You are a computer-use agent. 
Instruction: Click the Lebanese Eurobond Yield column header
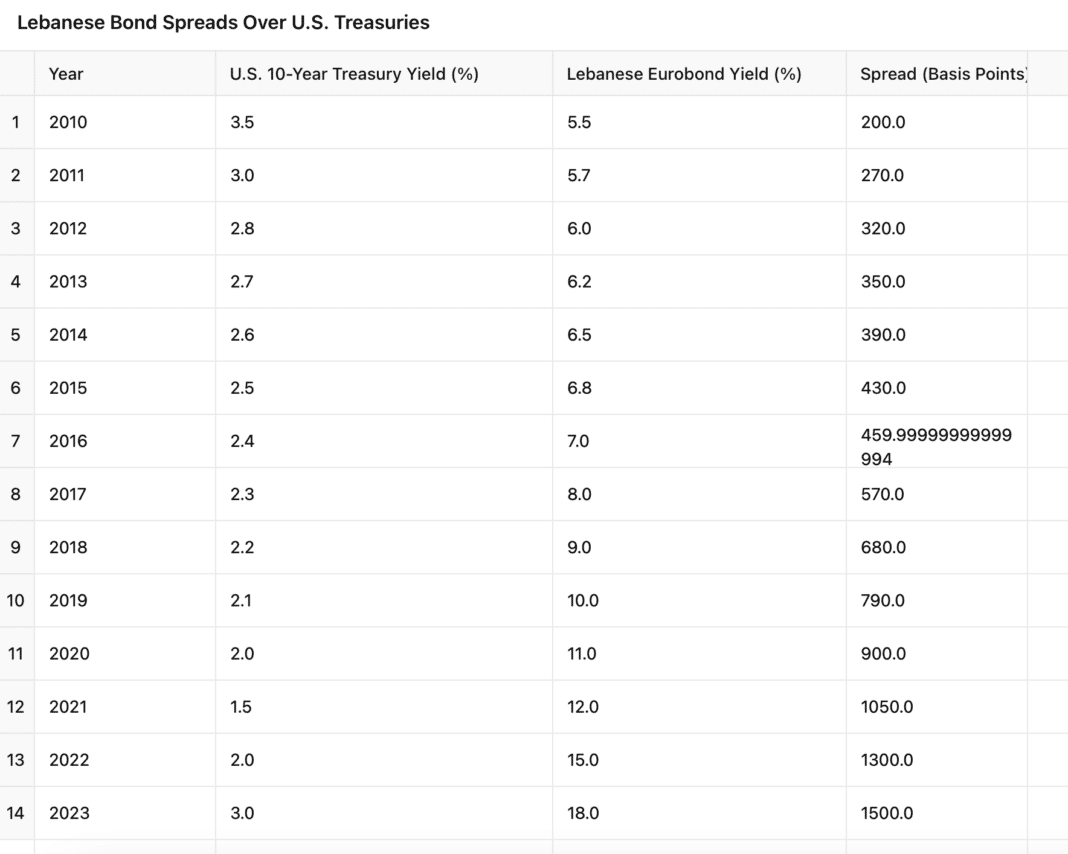click(684, 74)
